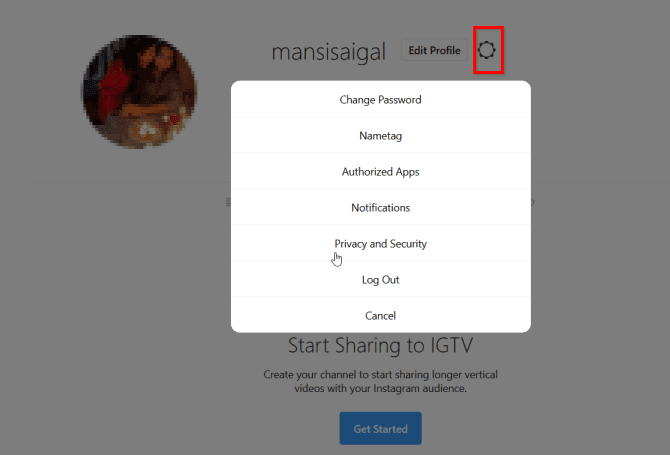This screenshot has height=455, width=670.
Task: Click the word Security in the privacy entry
Action: point(408,244)
